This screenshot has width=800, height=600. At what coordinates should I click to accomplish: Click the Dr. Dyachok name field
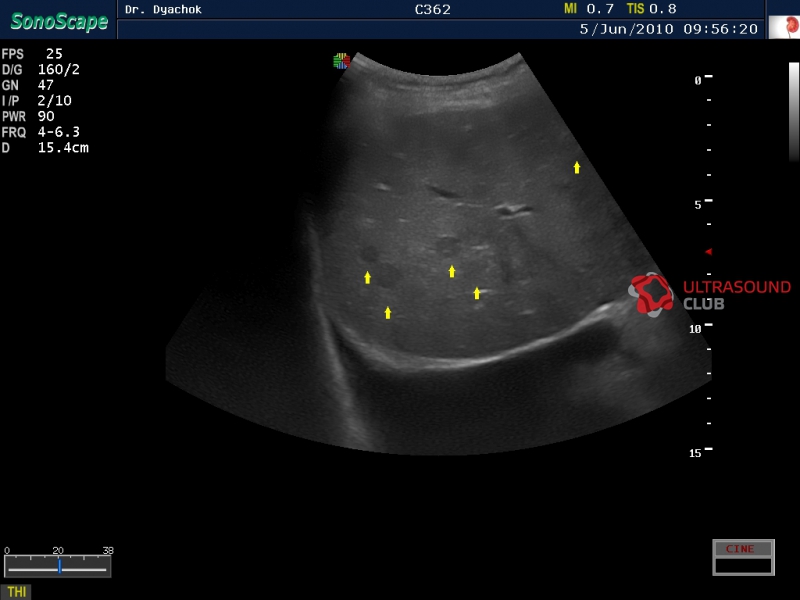[x=163, y=9]
